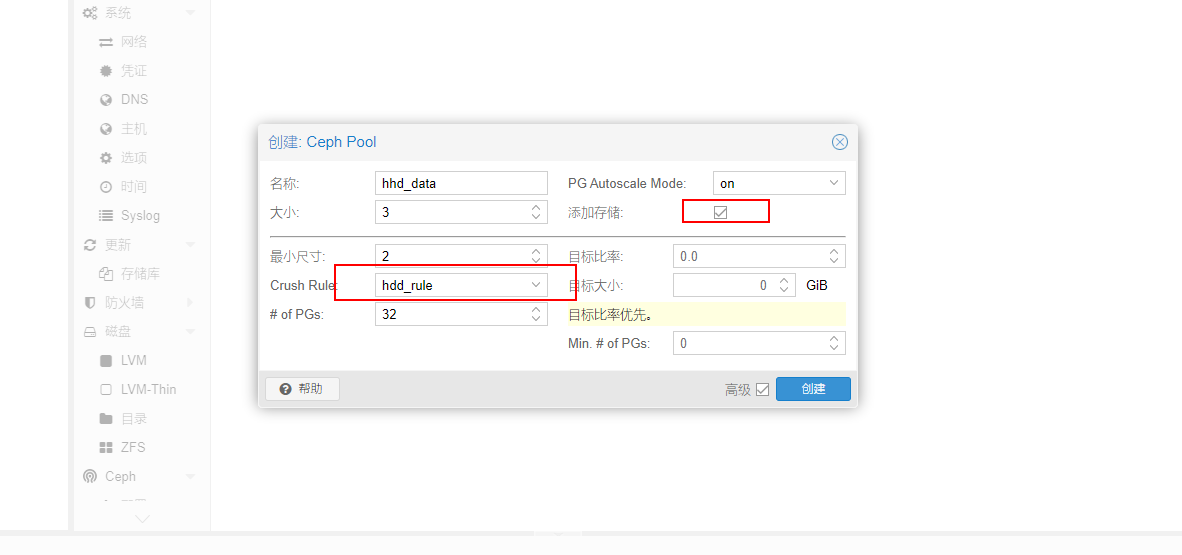Click the disk icon beside 磁盘
Screen dimensions: 1182x555
(90, 331)
